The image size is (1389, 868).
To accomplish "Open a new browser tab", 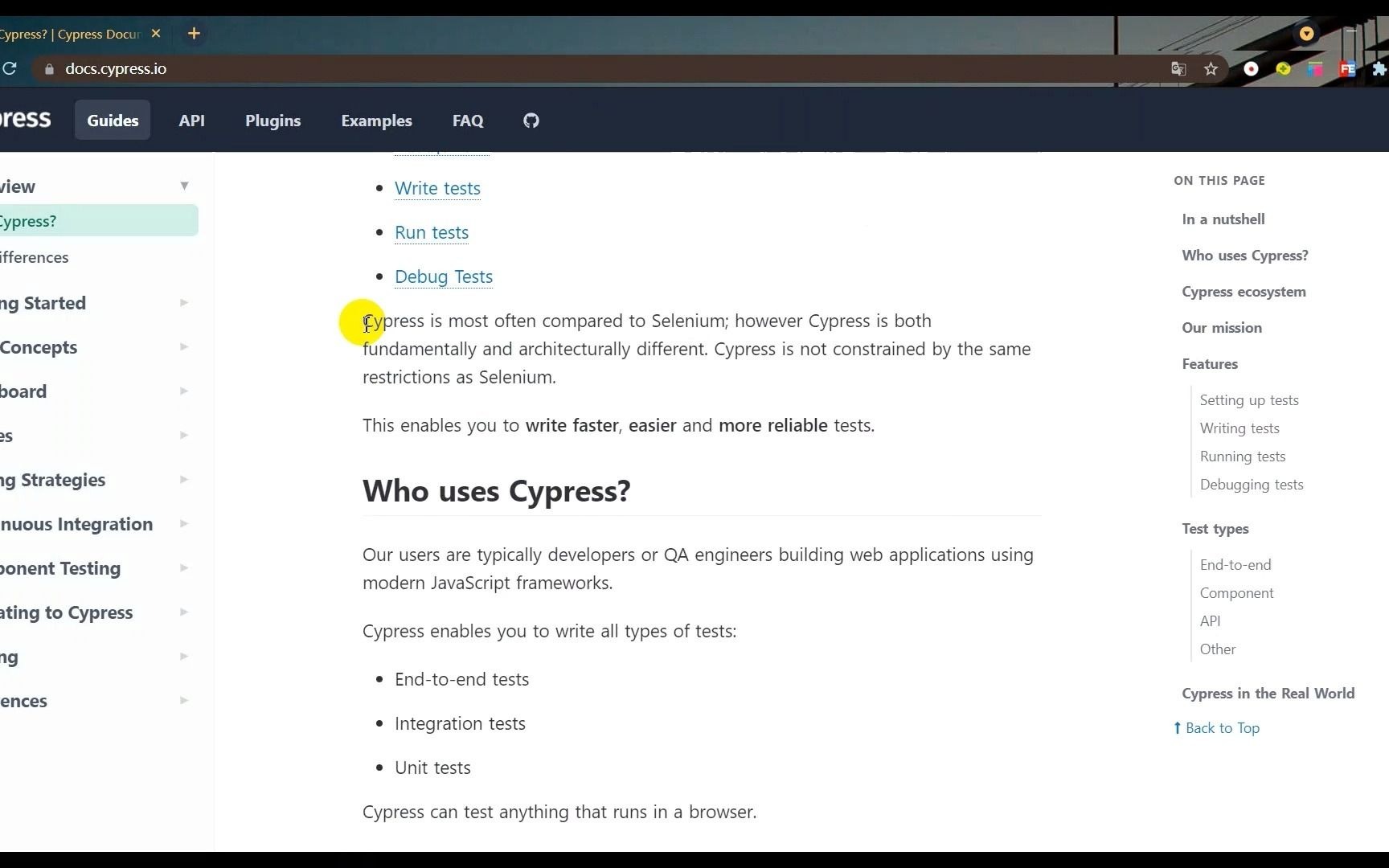I will 194,34.
